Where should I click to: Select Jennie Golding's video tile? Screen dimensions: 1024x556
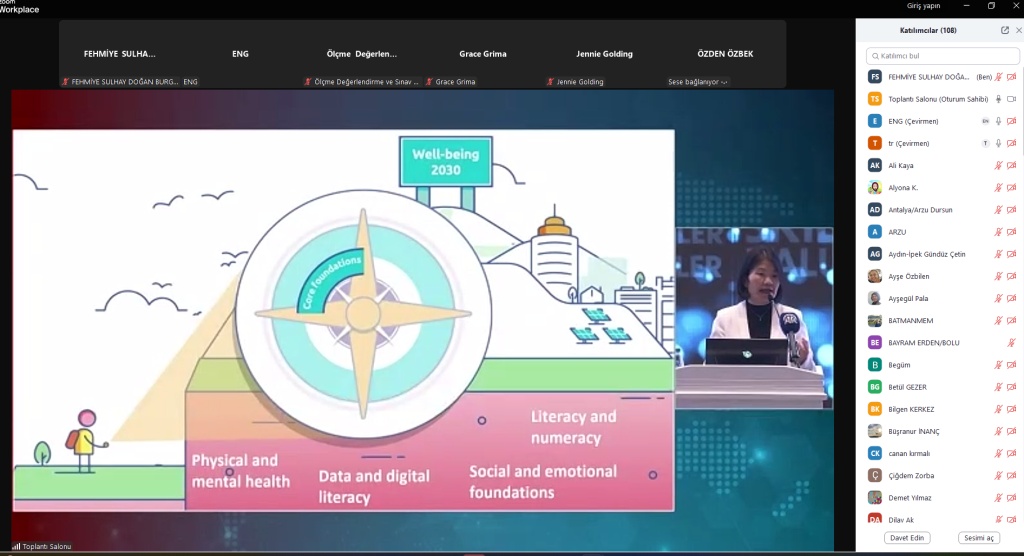(604, 54)
